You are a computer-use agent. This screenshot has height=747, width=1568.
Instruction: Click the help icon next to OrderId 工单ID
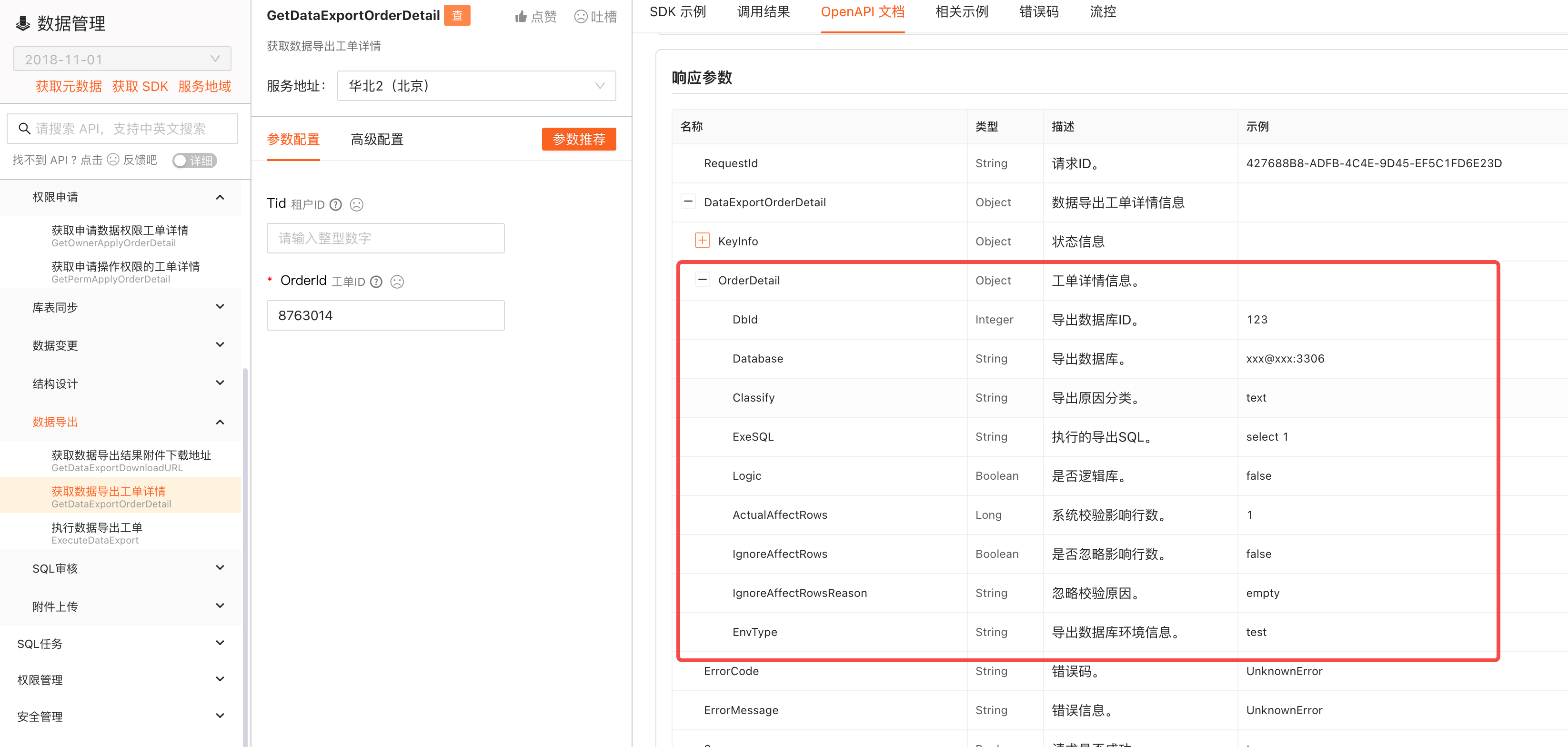(x=376, y=282)
